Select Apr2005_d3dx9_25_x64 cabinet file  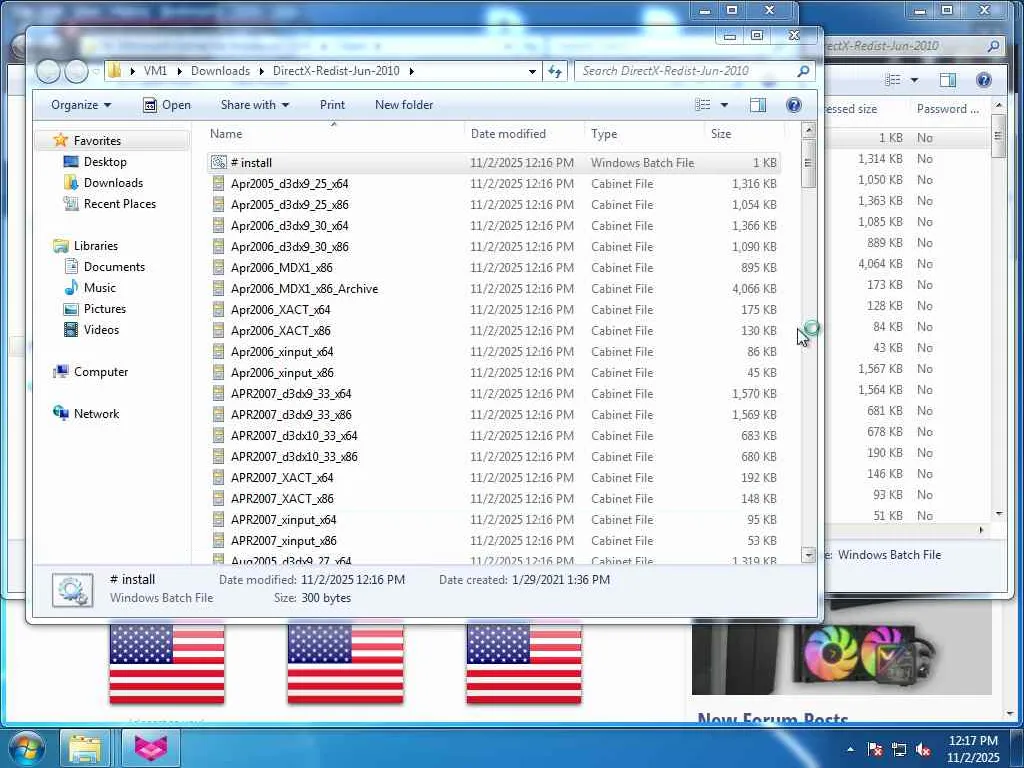pyautogui.click(x=289, y=184)
